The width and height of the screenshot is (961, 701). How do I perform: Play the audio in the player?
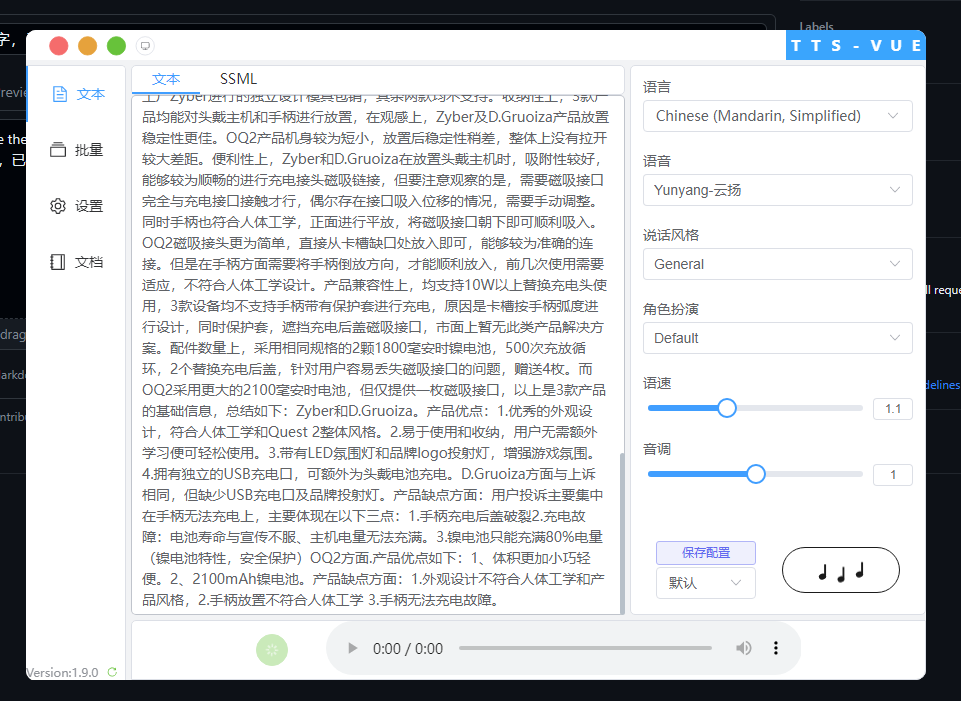click(352, 648)
